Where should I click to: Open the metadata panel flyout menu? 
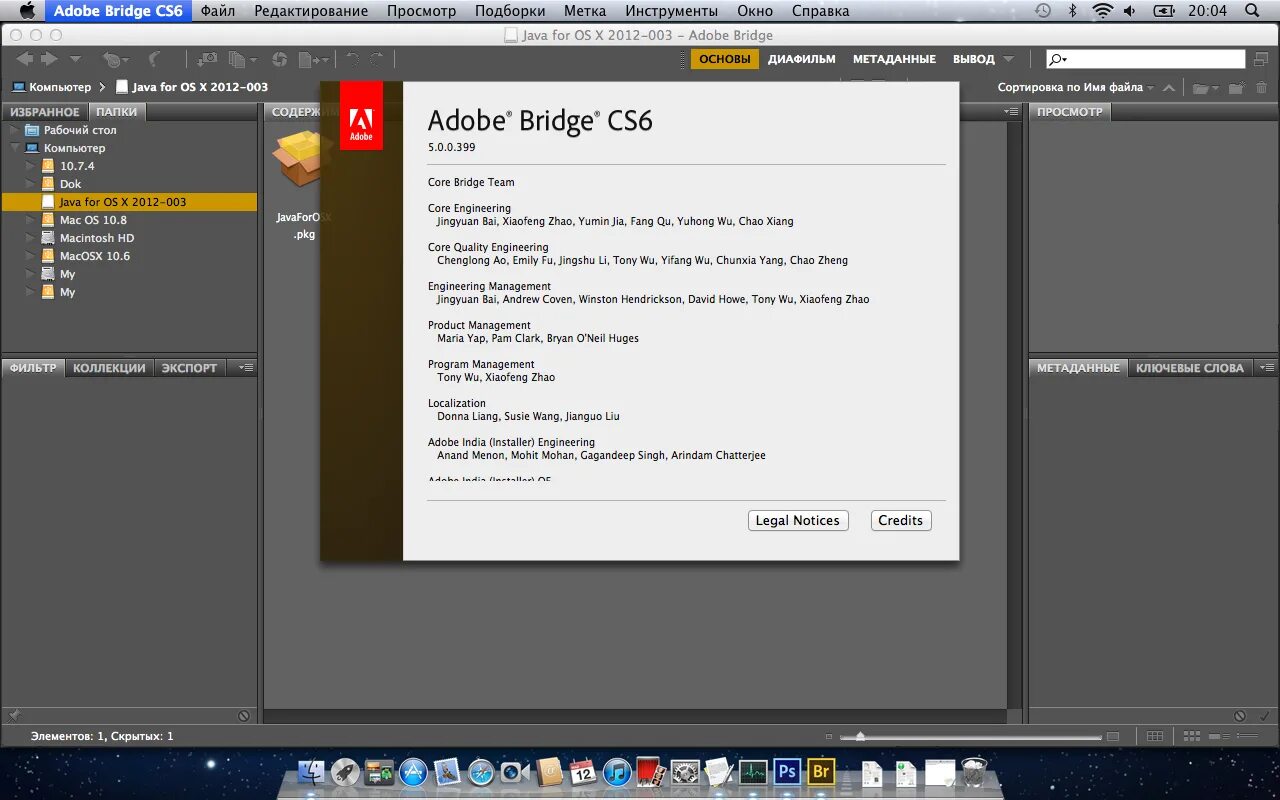(1266, 368)
